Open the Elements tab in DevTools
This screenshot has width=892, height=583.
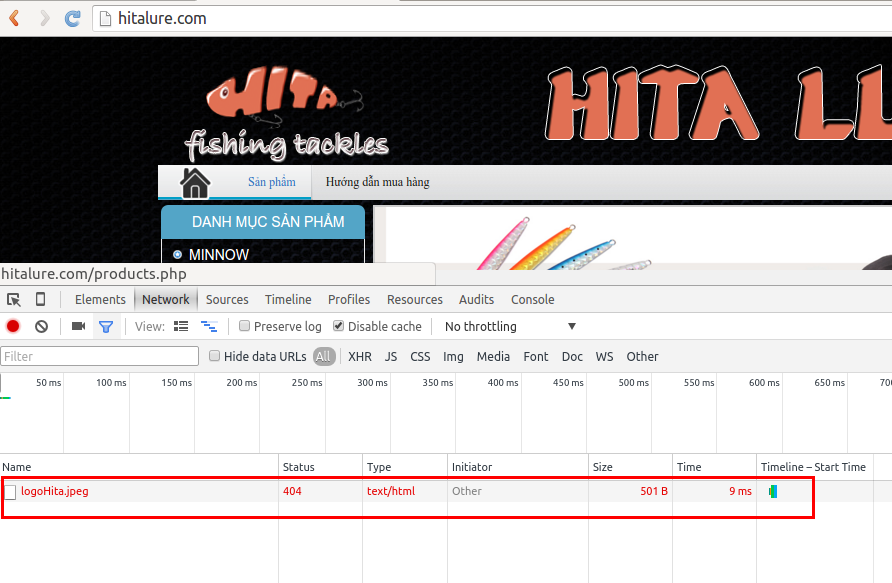coord(100,300)
